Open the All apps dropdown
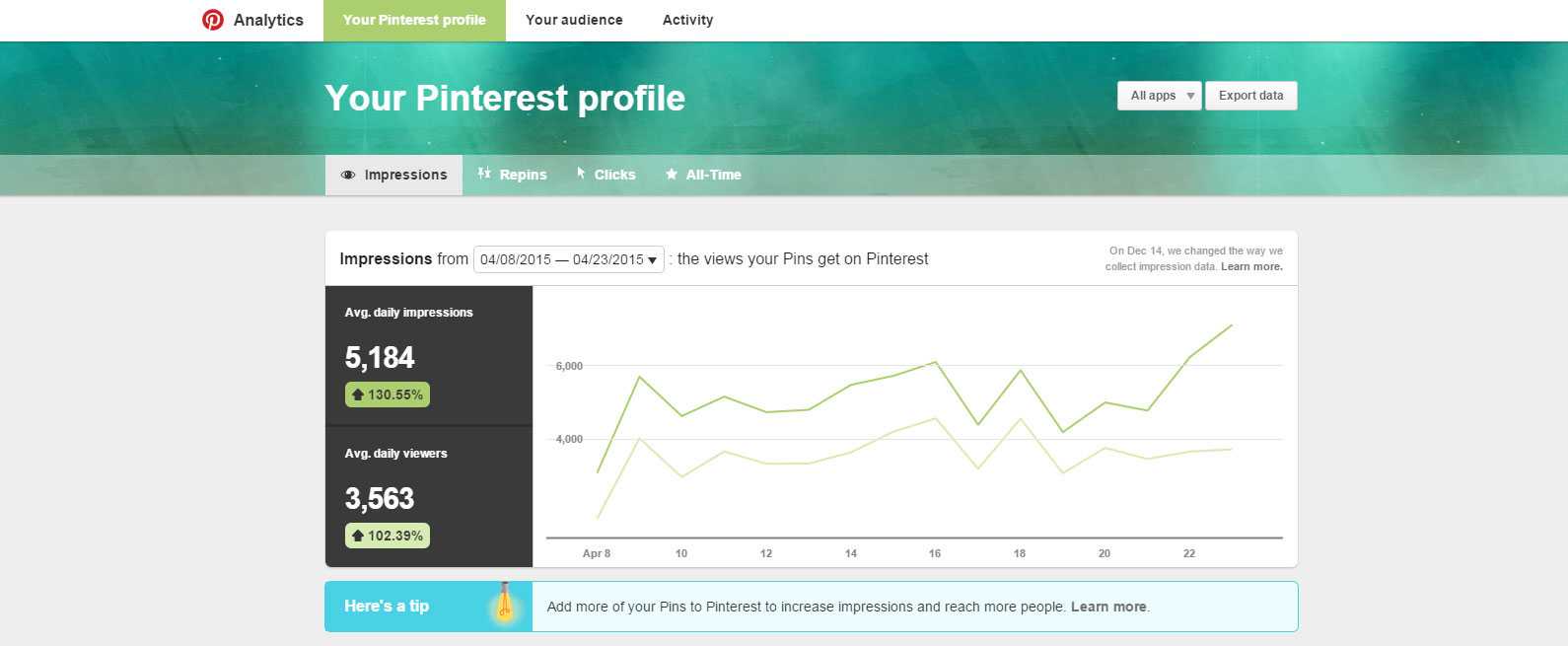The image size is (1568, 646). pyautogui.click(x=1159, y=96)
